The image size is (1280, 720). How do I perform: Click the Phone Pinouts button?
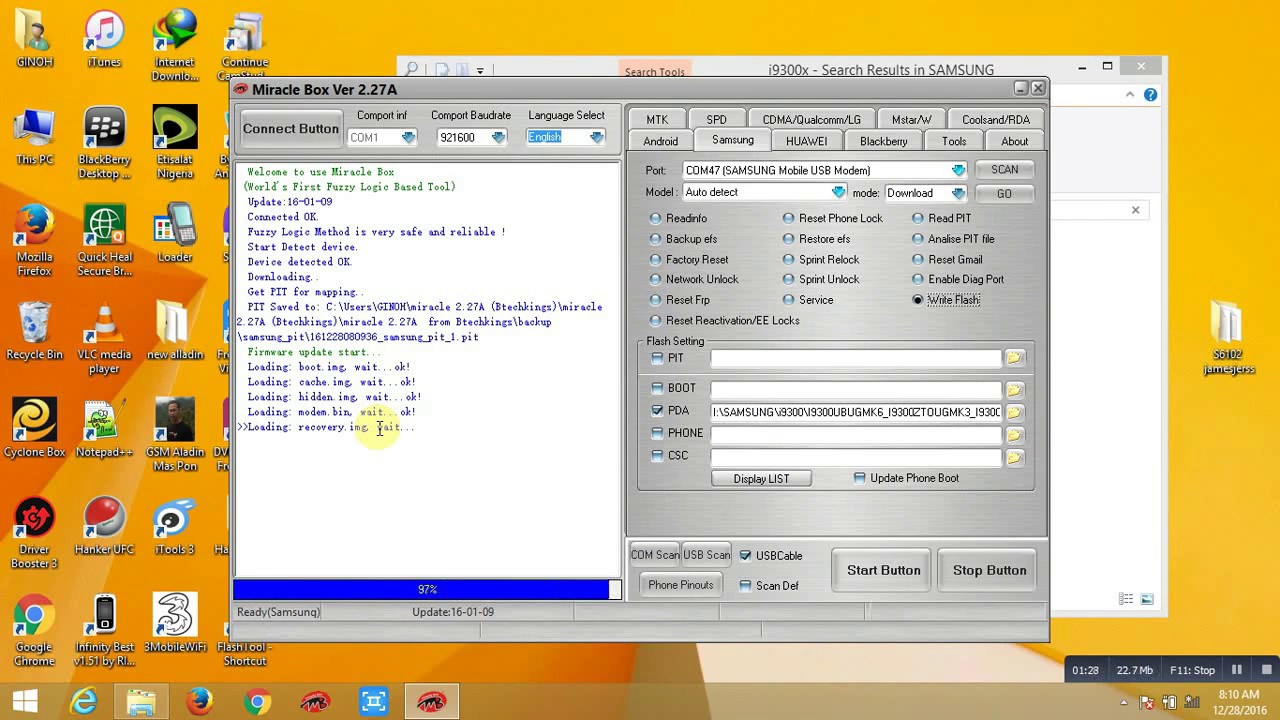click(x=681, y=585)
